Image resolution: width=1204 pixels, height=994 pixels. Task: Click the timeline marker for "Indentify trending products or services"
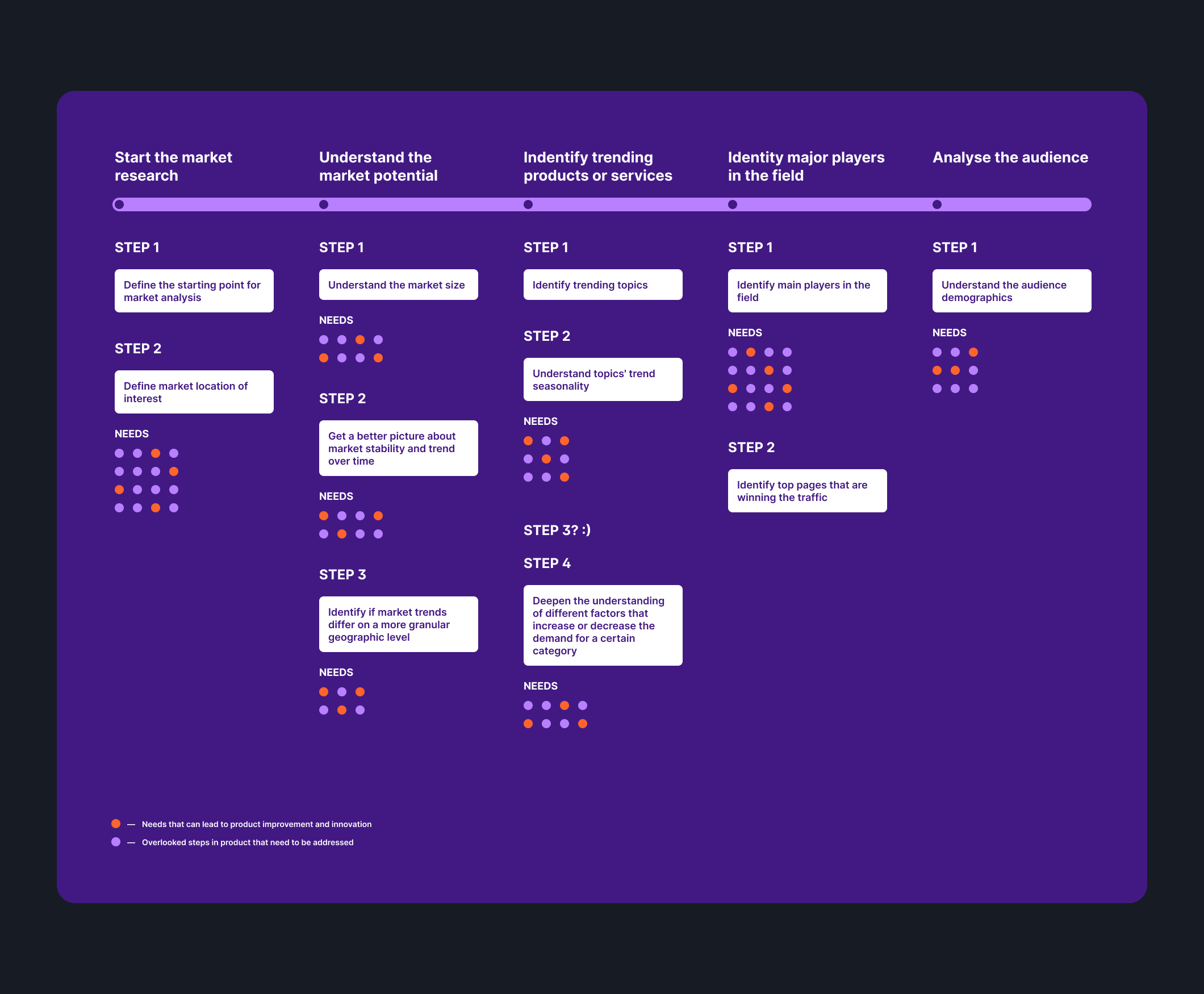point(528,204)
